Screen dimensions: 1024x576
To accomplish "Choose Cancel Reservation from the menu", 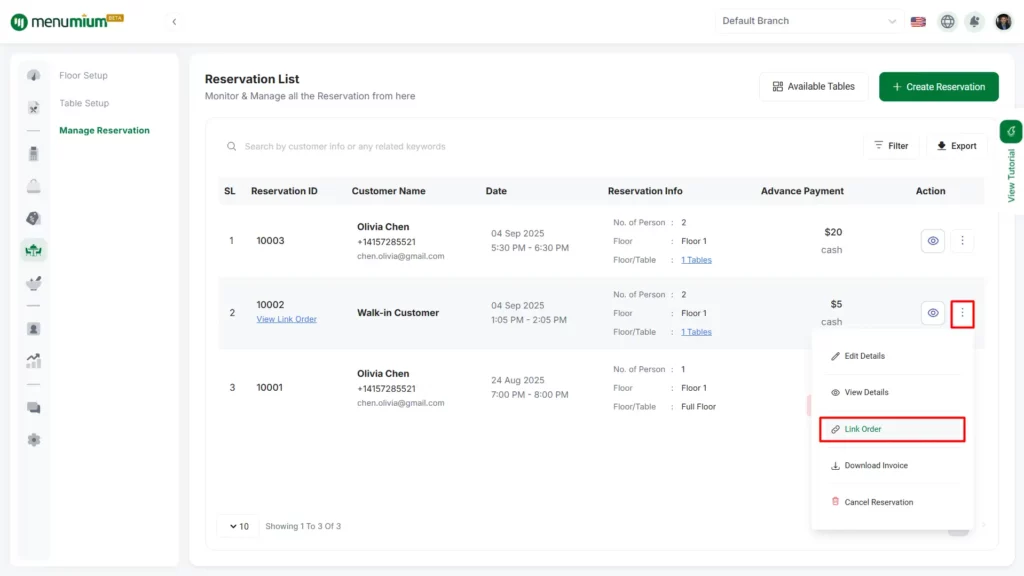I will tap(891, 502).
